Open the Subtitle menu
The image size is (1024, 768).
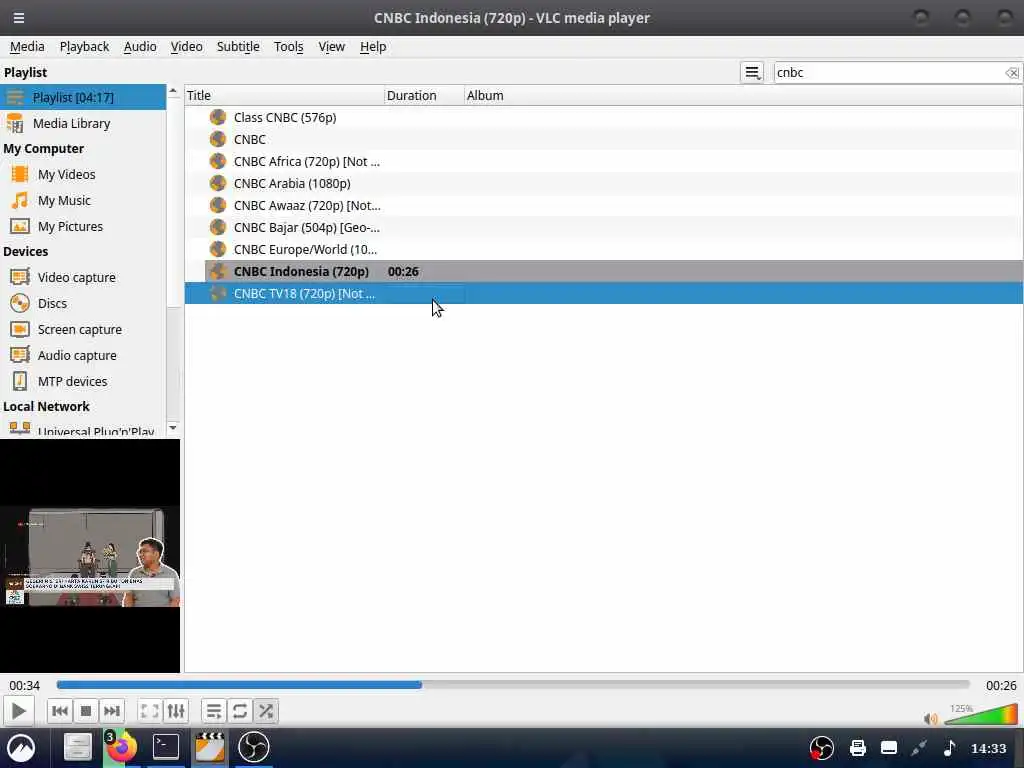[238, 47]
